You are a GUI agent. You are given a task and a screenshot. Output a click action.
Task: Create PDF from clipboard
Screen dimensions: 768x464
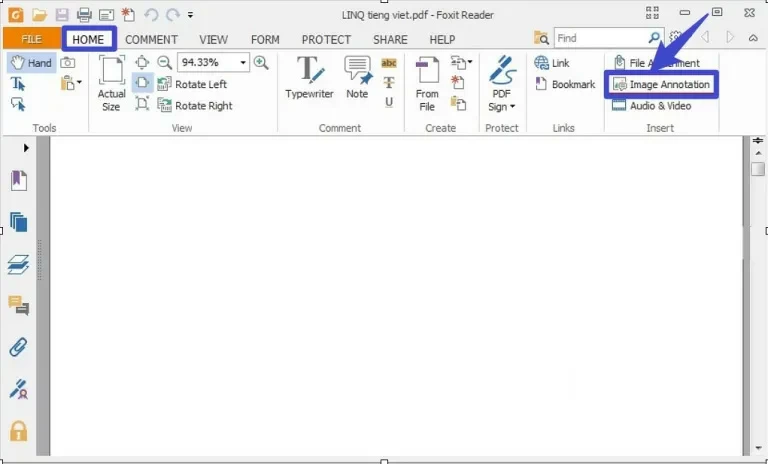click(458, 103)
